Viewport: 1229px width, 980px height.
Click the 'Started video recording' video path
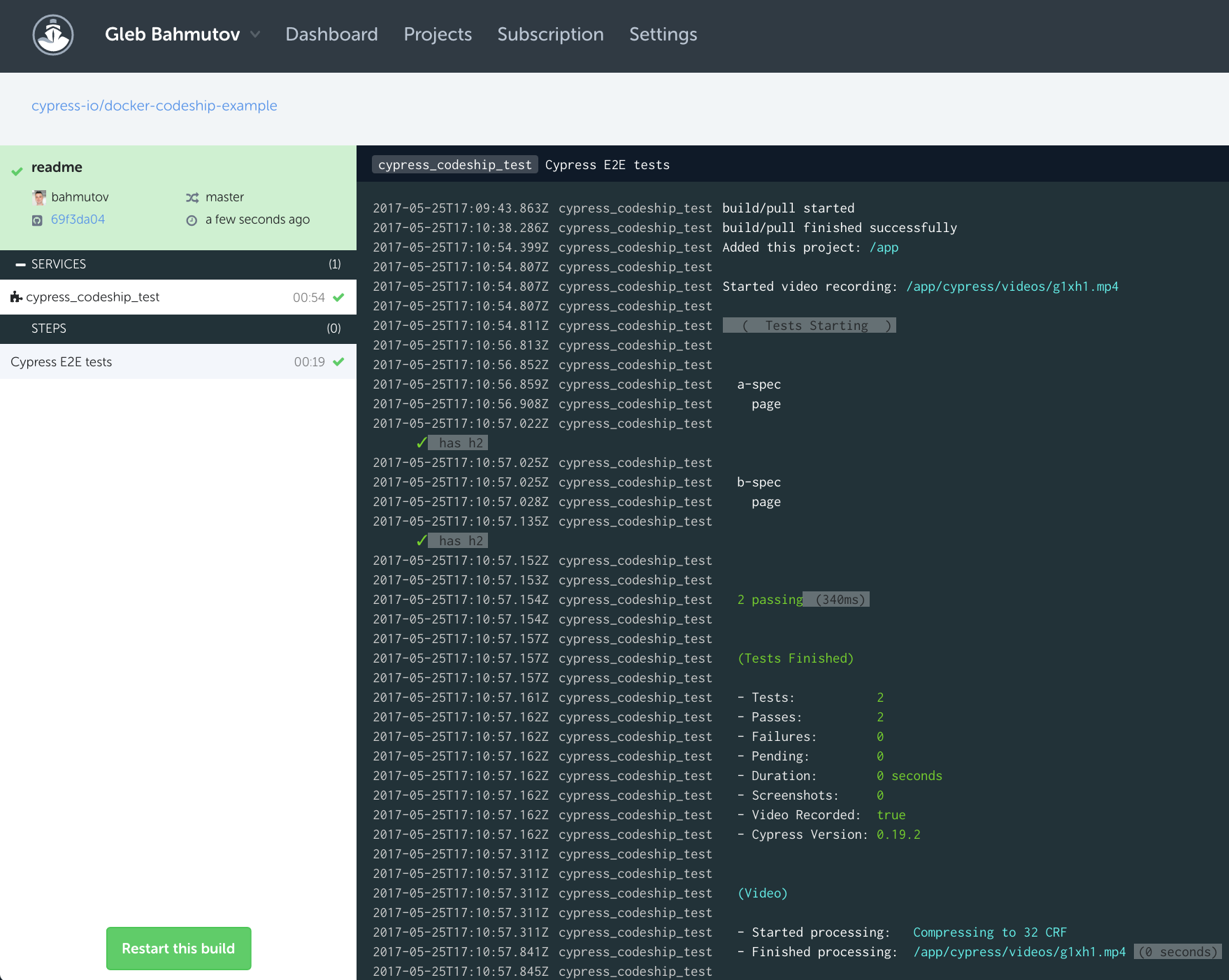coord(1012,287)
